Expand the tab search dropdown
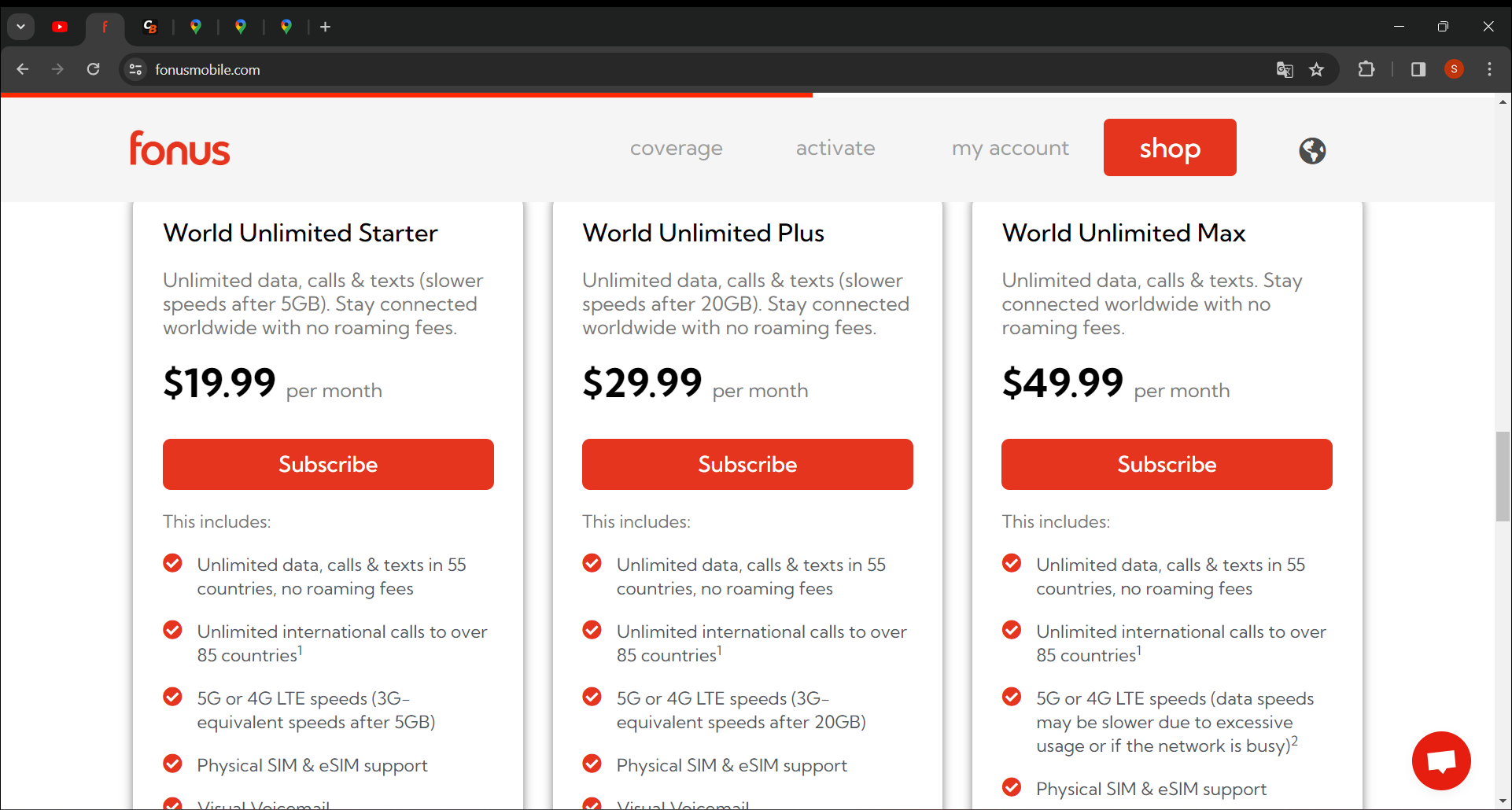The width and height of the screenshot is (1512, 810). pyautogui.click(x=21, y=27)
